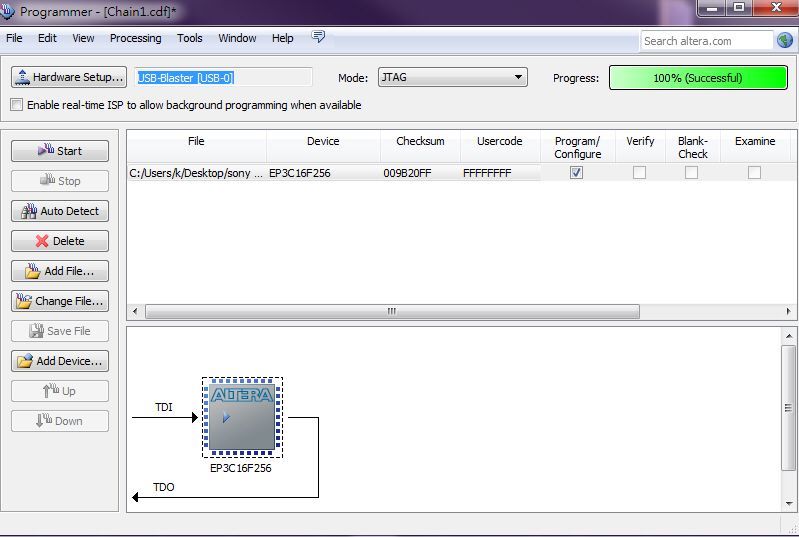Click the Programmer app icon in title bar
Viewport: 799px width, 537px height.
click(x=7, y=11)
